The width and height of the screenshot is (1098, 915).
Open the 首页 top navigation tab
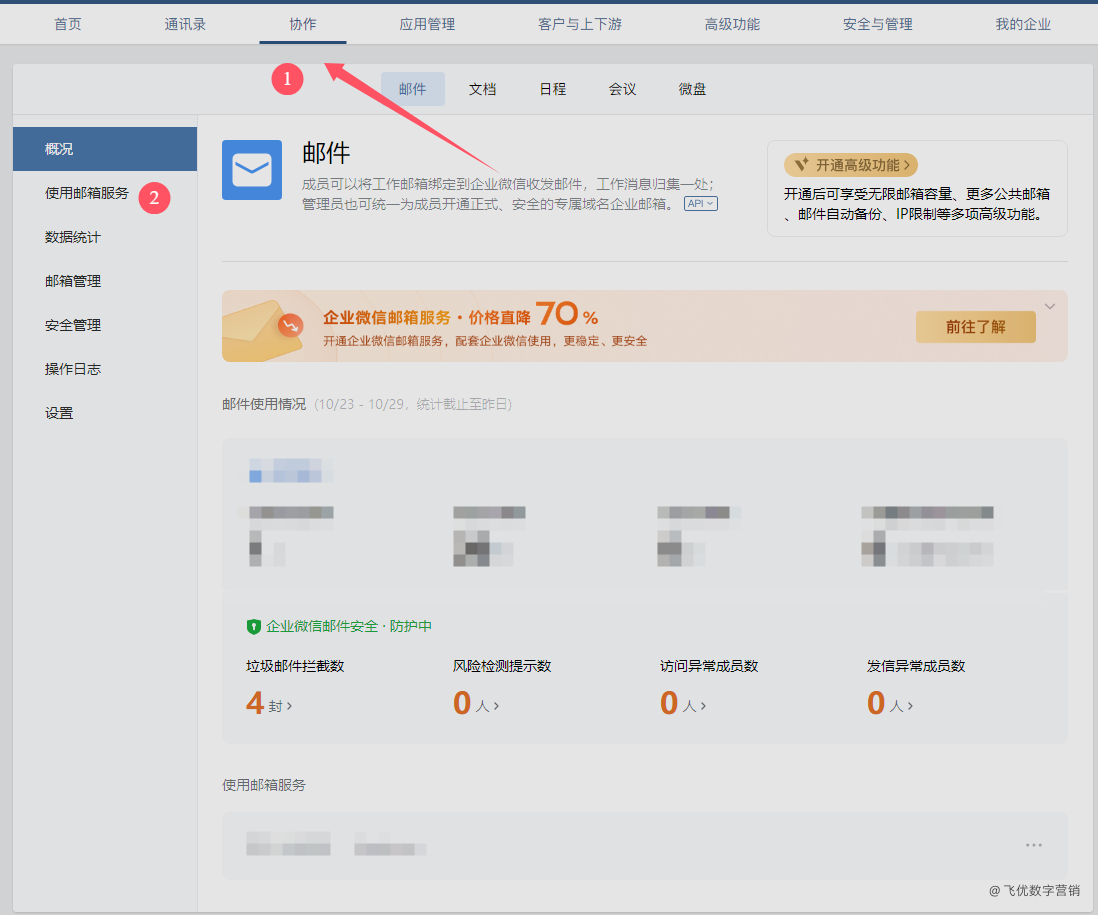click(x=68, y=24)
